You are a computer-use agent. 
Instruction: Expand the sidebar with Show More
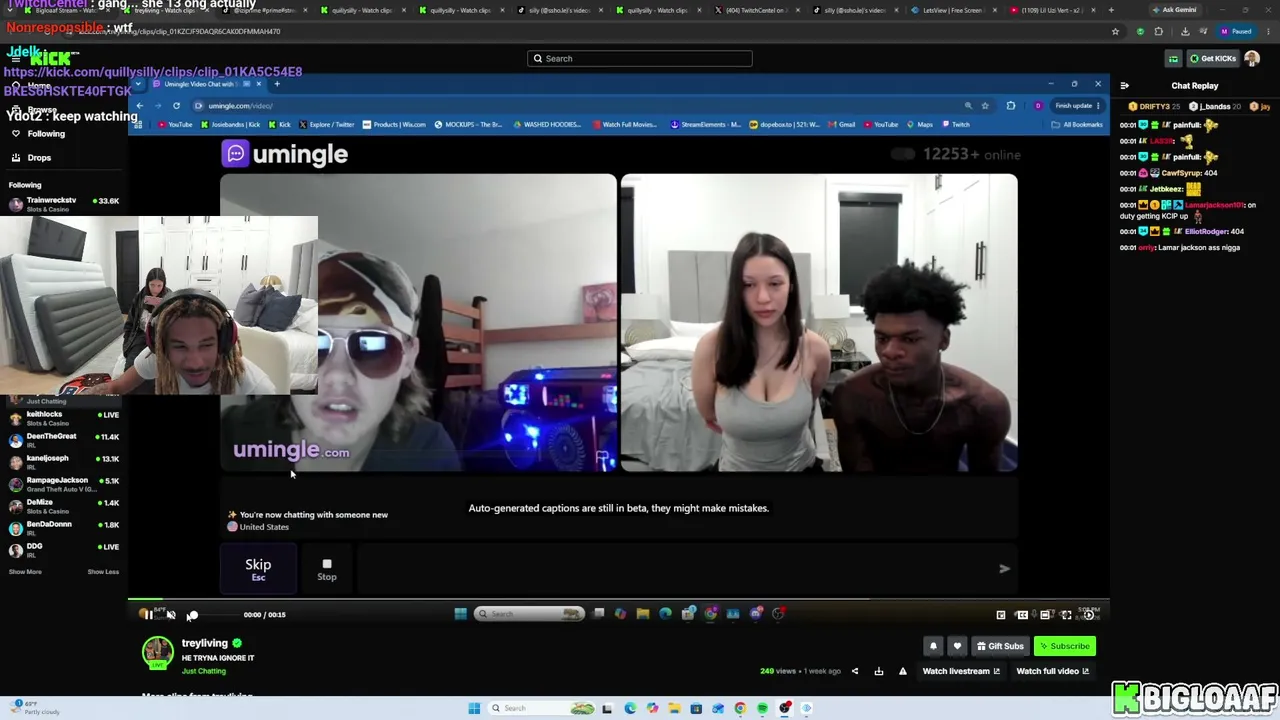pyautogui.click(x=25, y=572)
